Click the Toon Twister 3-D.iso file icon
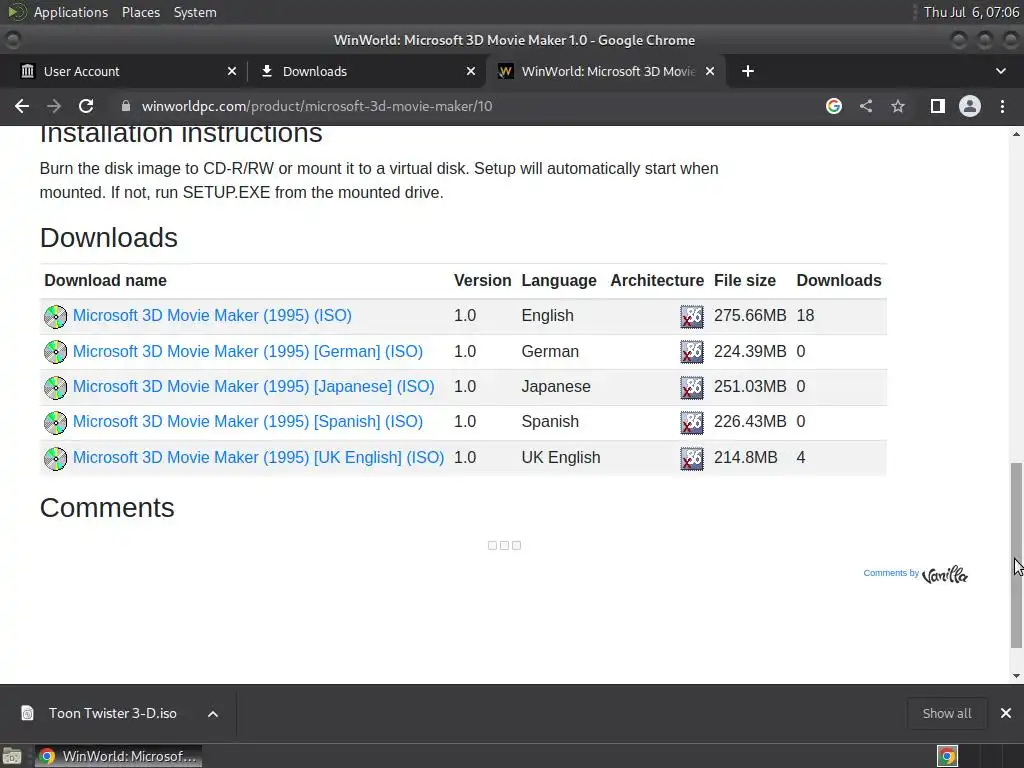Image resolution: width=1024 pixels, height=768 pixels. [x=27, y=713]
